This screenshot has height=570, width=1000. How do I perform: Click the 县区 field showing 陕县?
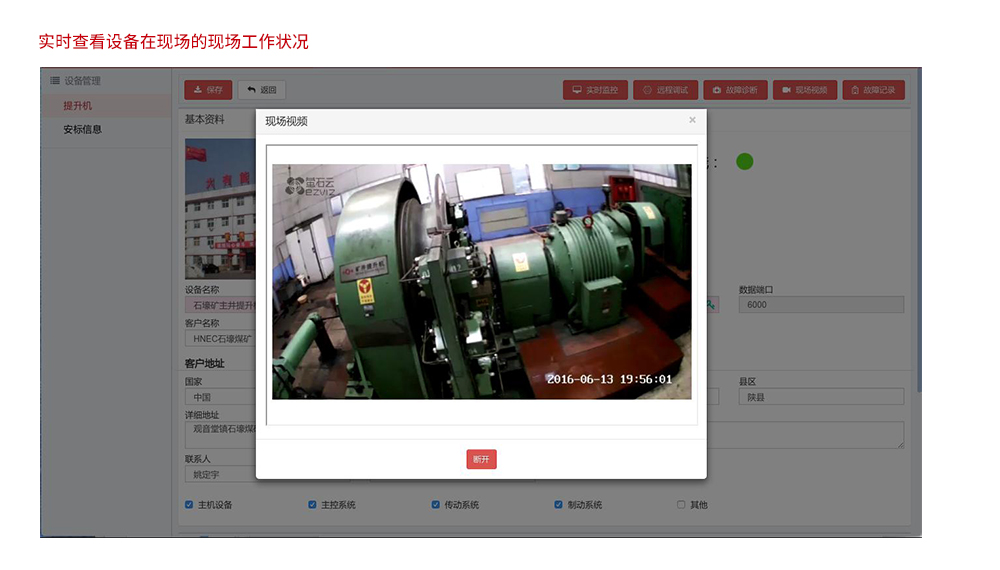821,397
